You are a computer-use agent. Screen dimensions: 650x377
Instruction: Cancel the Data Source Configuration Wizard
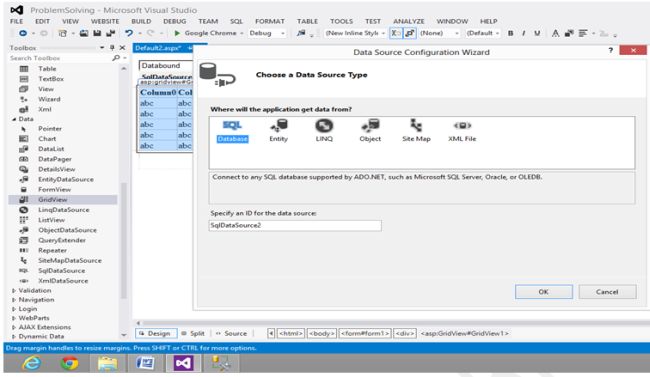point(607,292)
